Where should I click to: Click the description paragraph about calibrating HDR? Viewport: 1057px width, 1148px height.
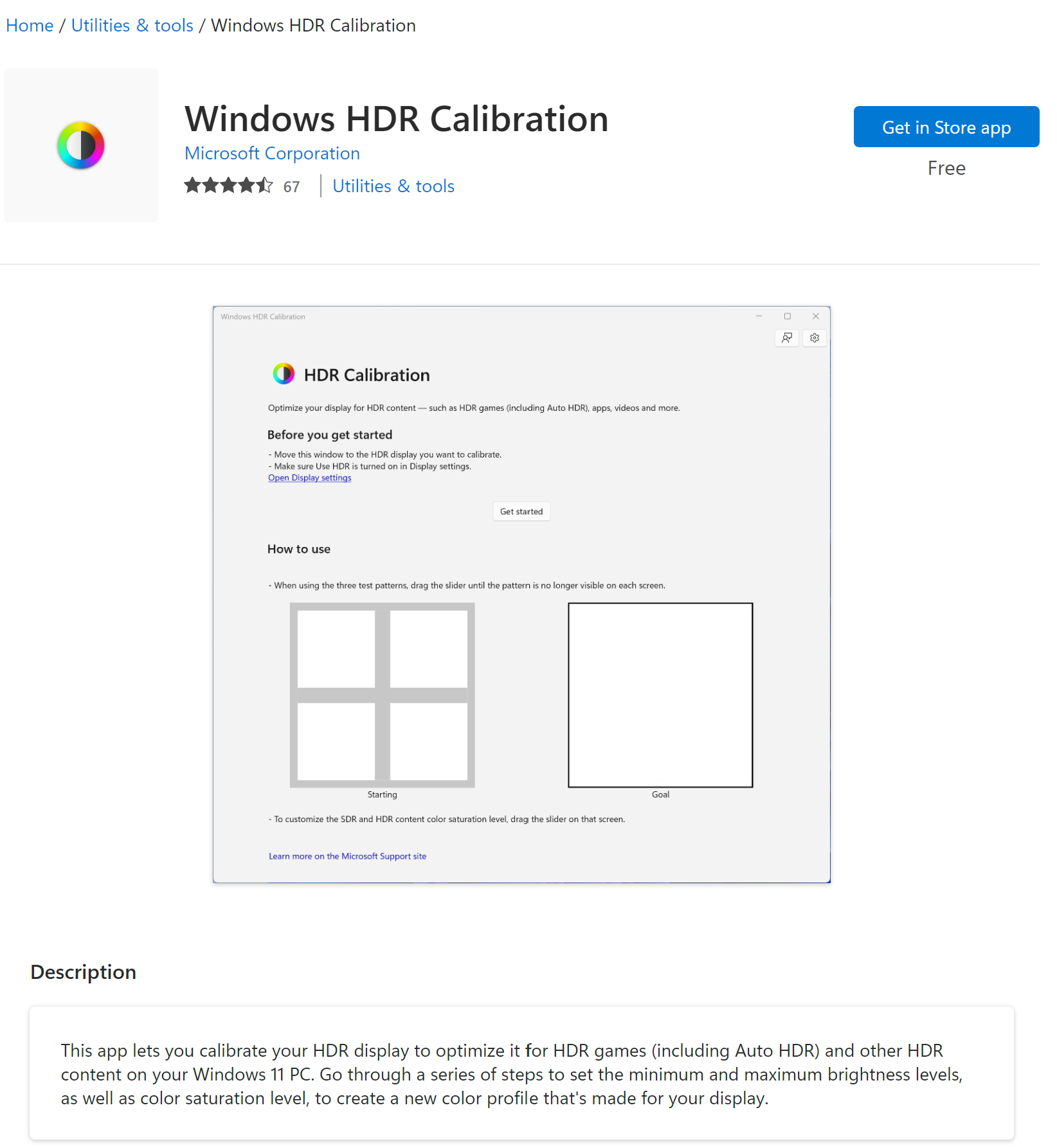pos(512,1074)
